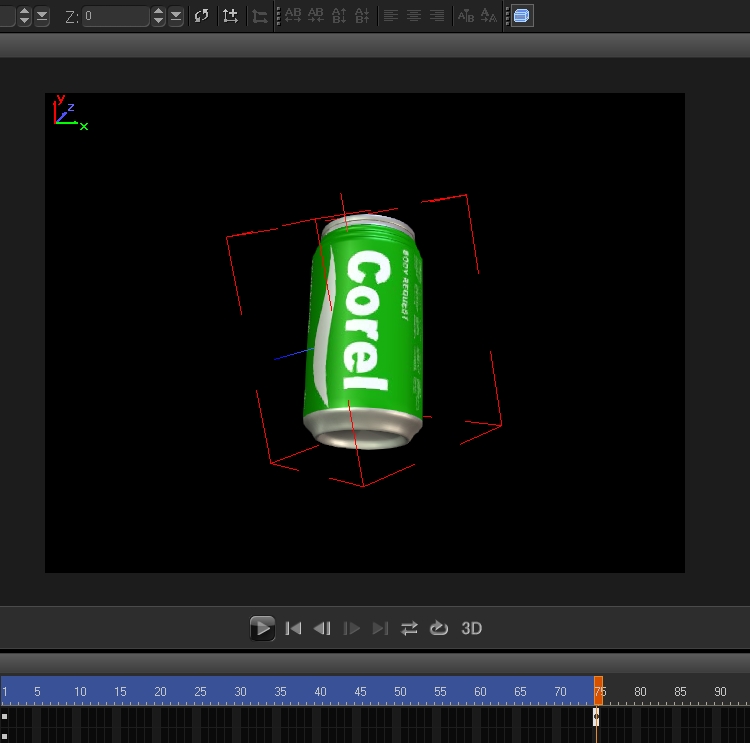
Task: Click the first AB text-size icon
Action: coord(465,16)
